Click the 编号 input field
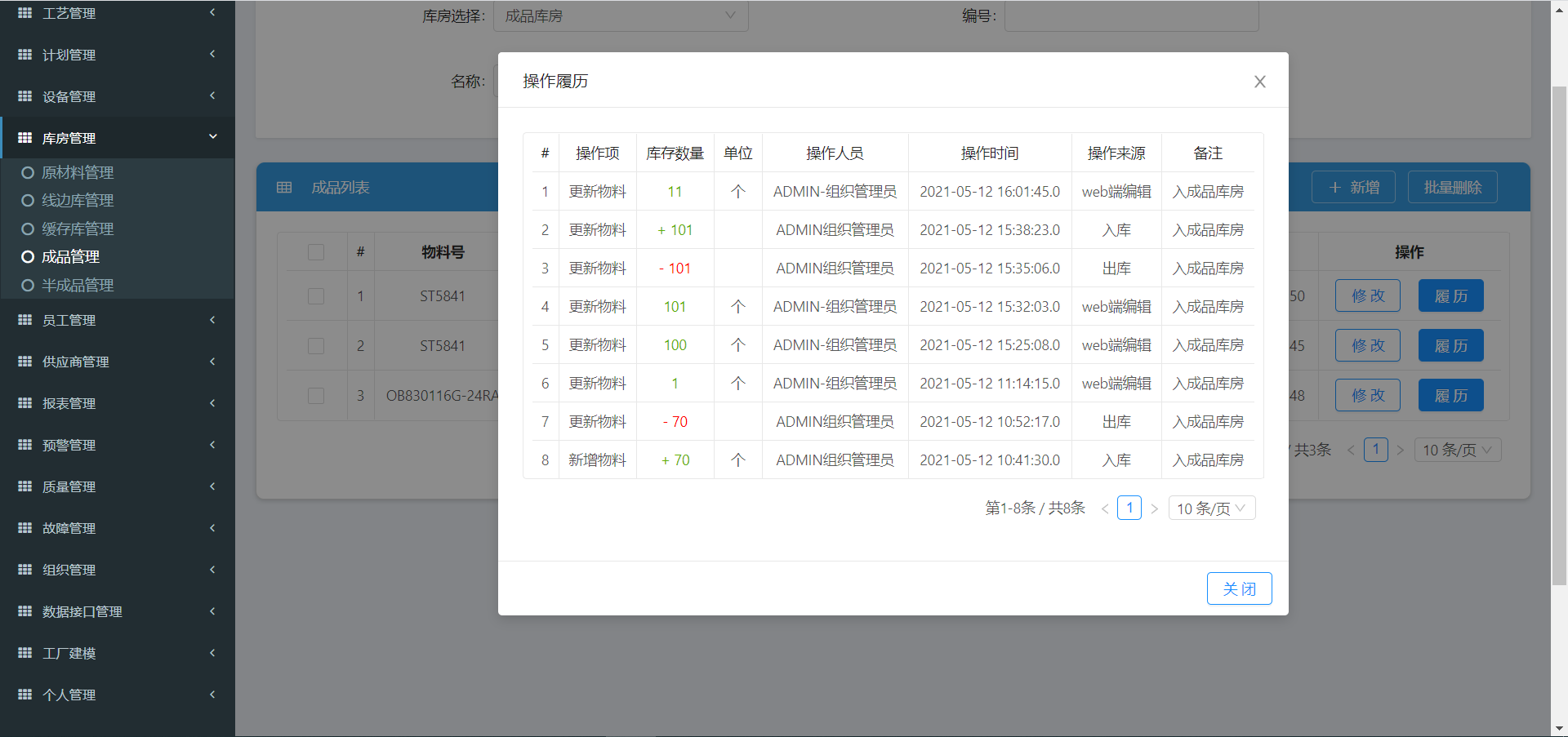1568x737 pixels. pos(1131,16)
